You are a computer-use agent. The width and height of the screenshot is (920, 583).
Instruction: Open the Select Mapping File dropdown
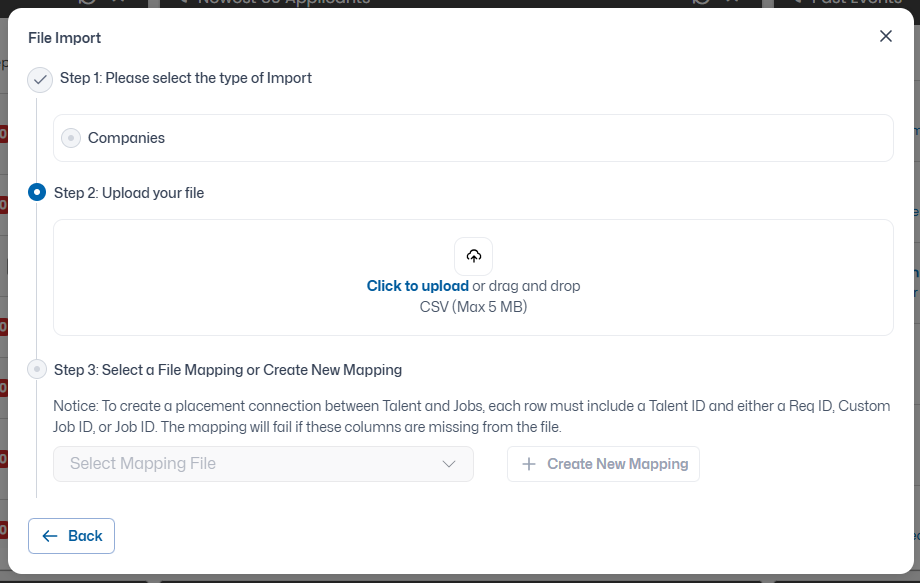coord(263,464)
